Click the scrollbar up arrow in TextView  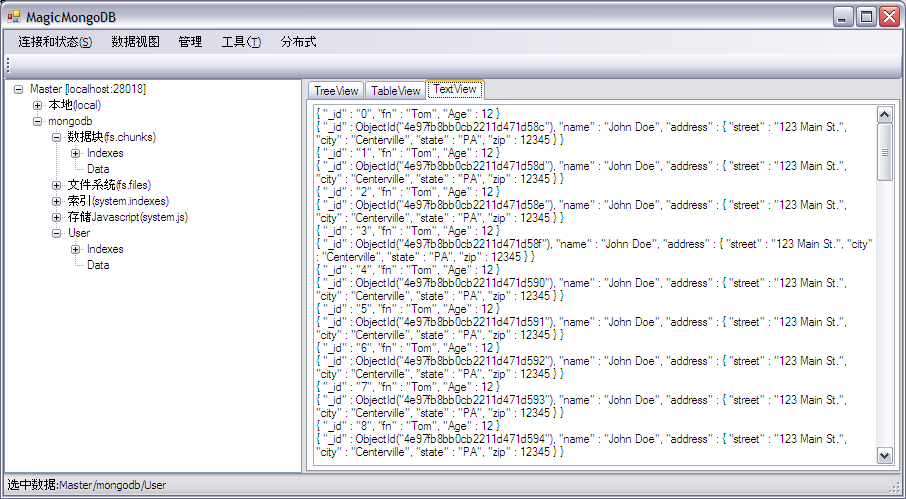tap(885, 114)
